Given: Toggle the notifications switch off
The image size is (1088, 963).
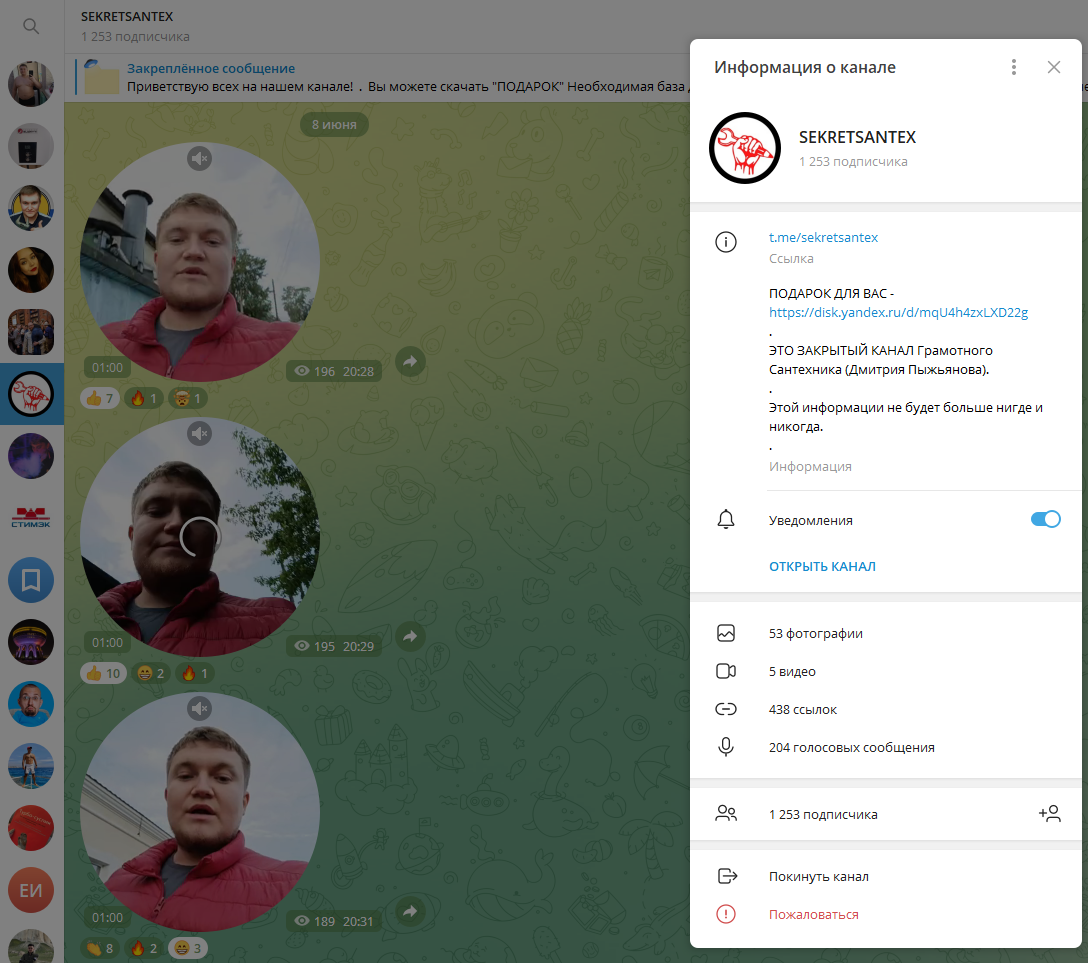Looking at the screenshot, I should pos(1045,519).
